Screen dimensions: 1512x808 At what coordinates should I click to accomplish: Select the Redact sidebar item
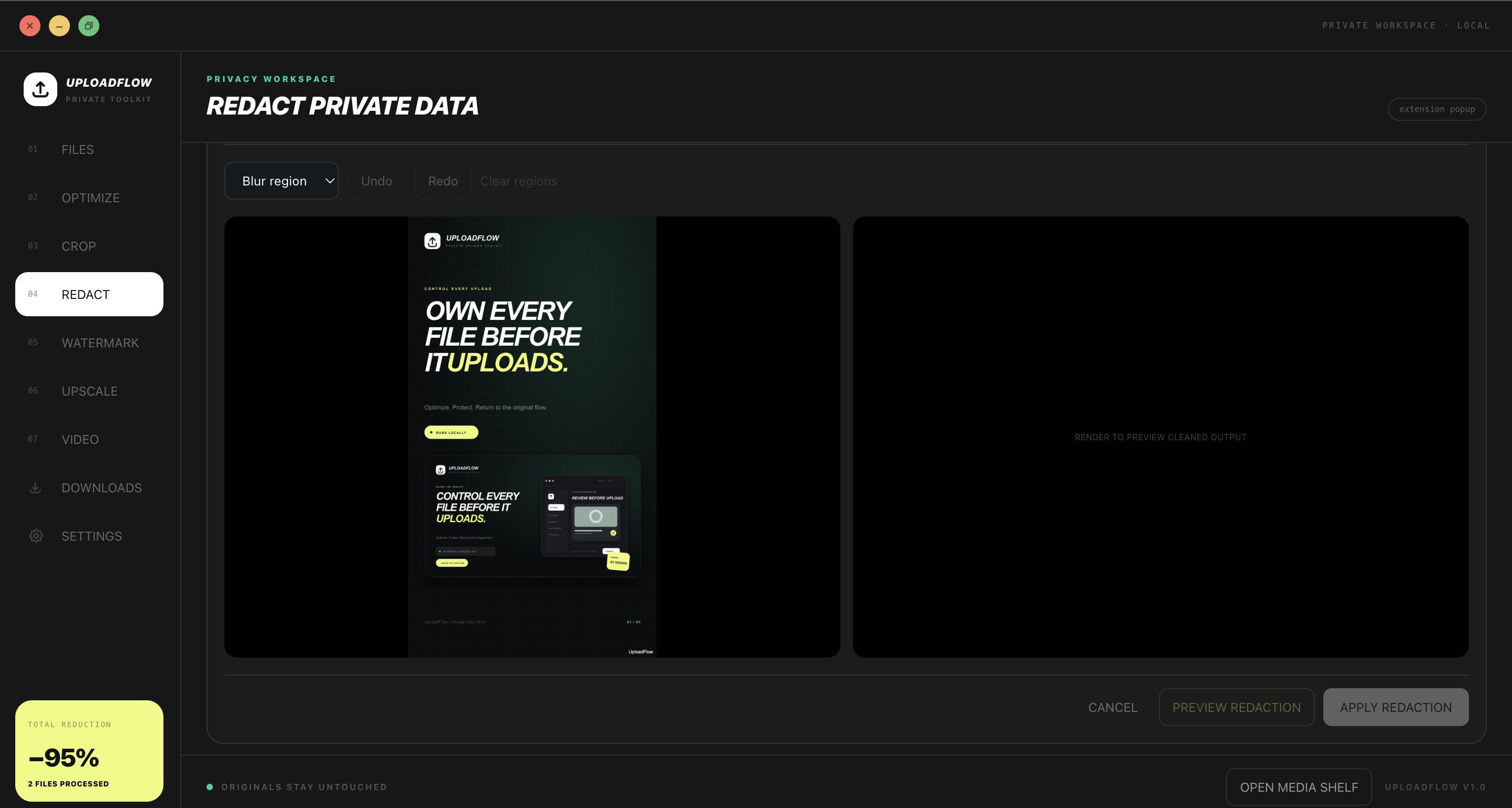point(89,294)
